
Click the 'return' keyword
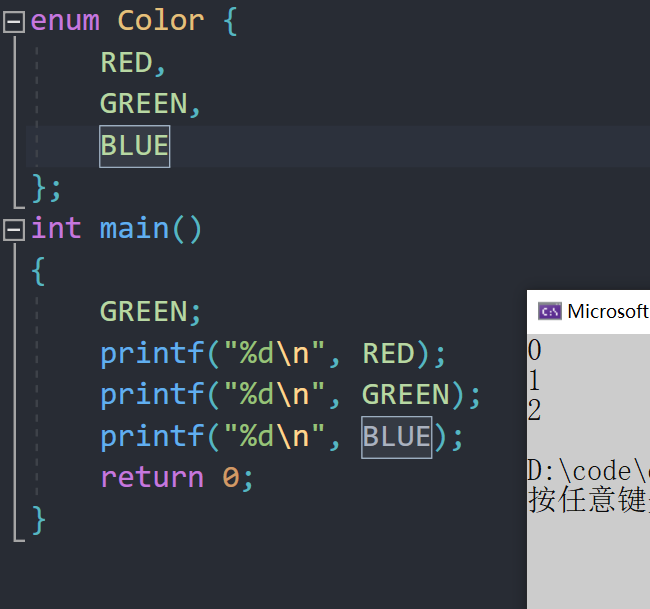152,478
